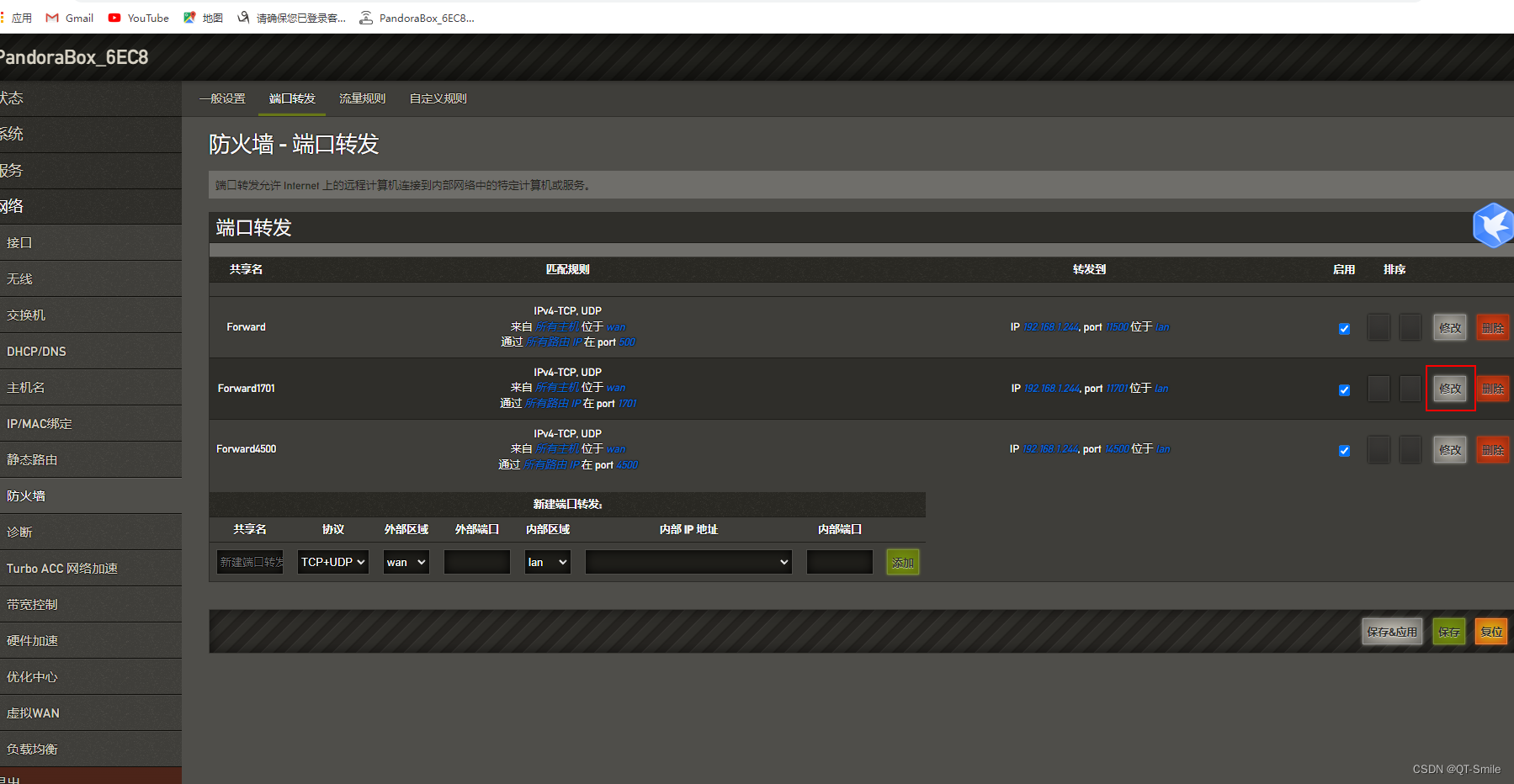Viewport: 1514px width, 784px height.
Task: Open 状态 in the sidebar
Action: coord(91,98)
